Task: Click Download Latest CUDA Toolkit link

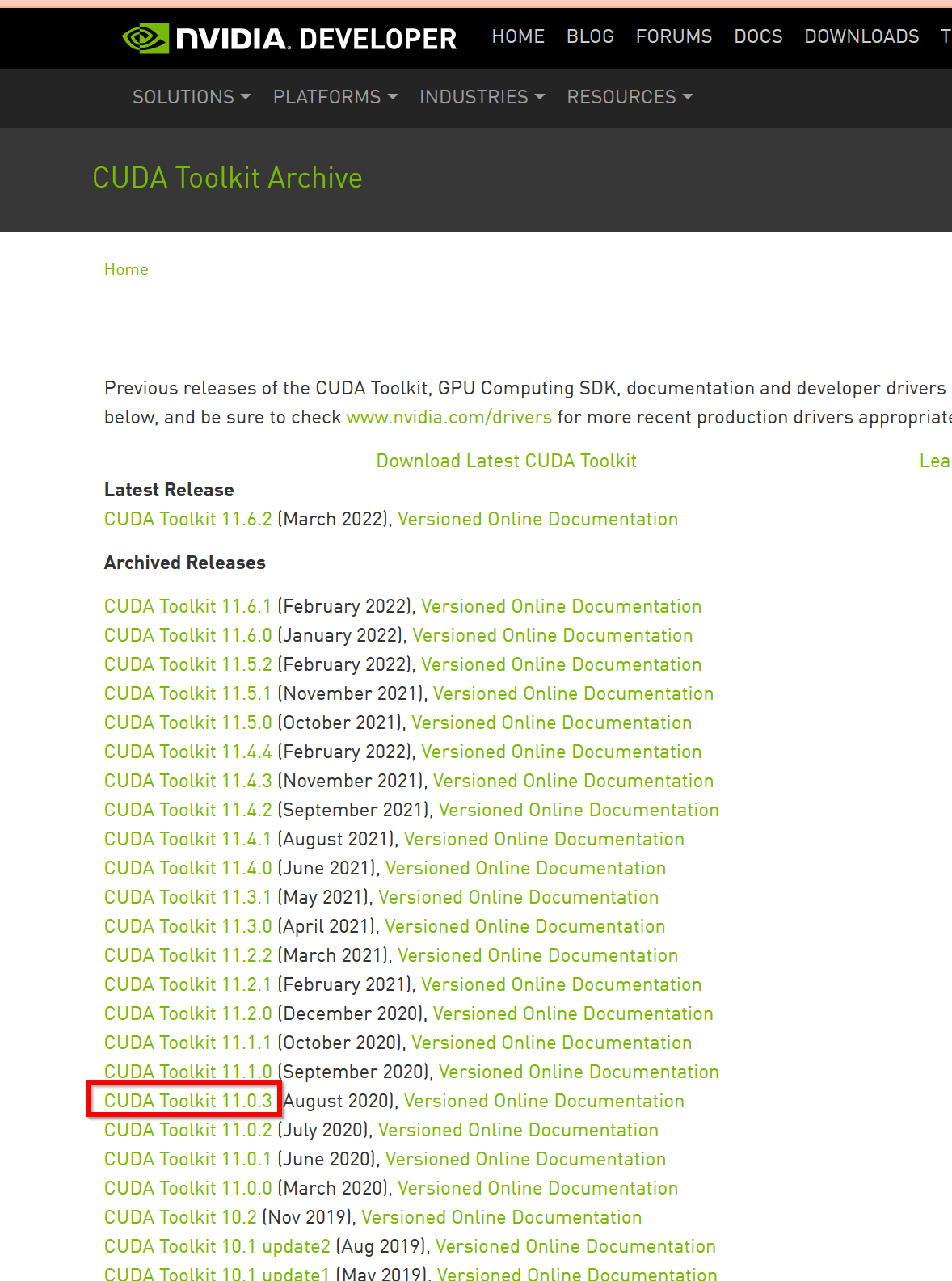Action: click(x=507, y=461)
